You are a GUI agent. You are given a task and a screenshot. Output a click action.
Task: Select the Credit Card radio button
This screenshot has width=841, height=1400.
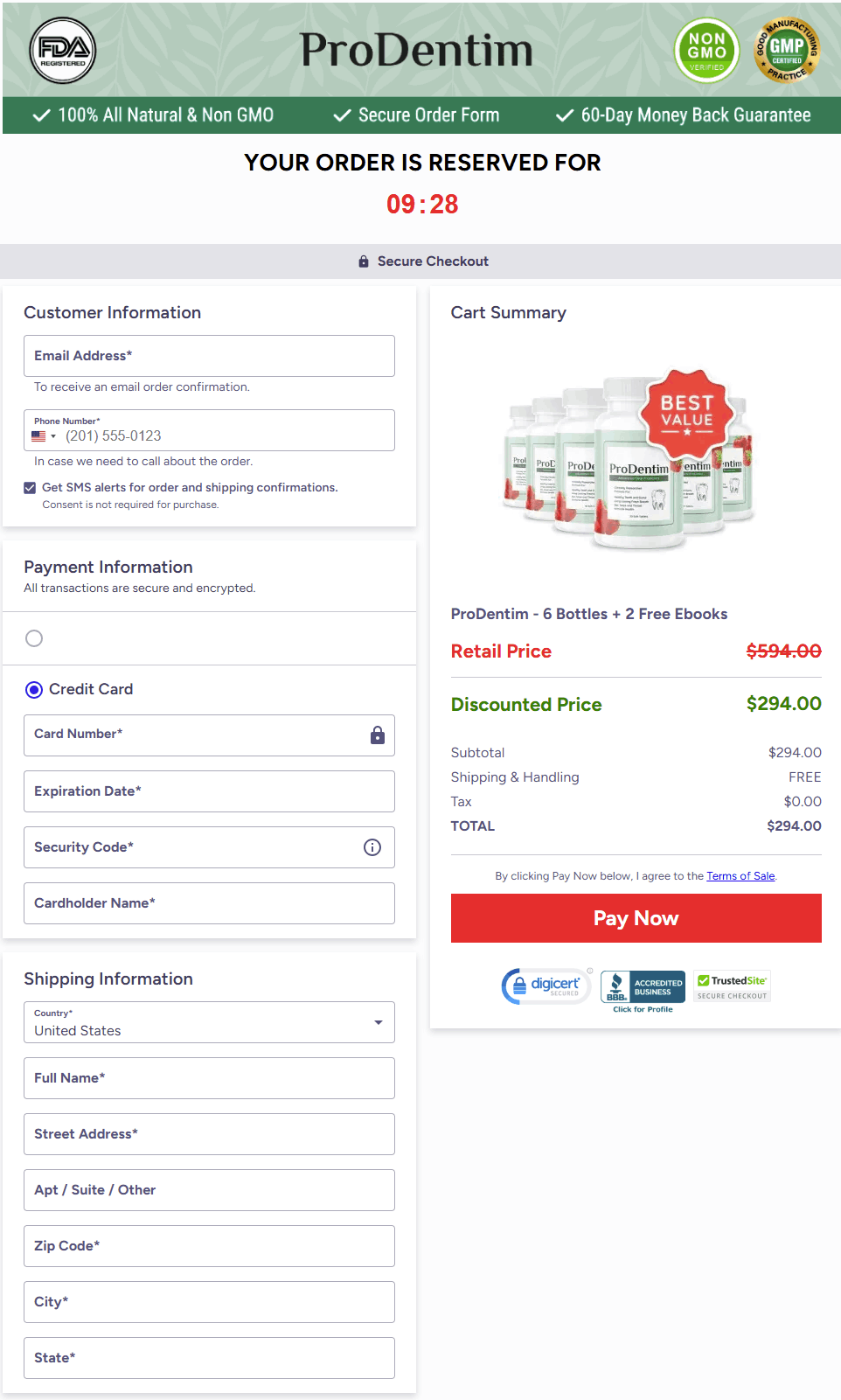click(34, 690)
